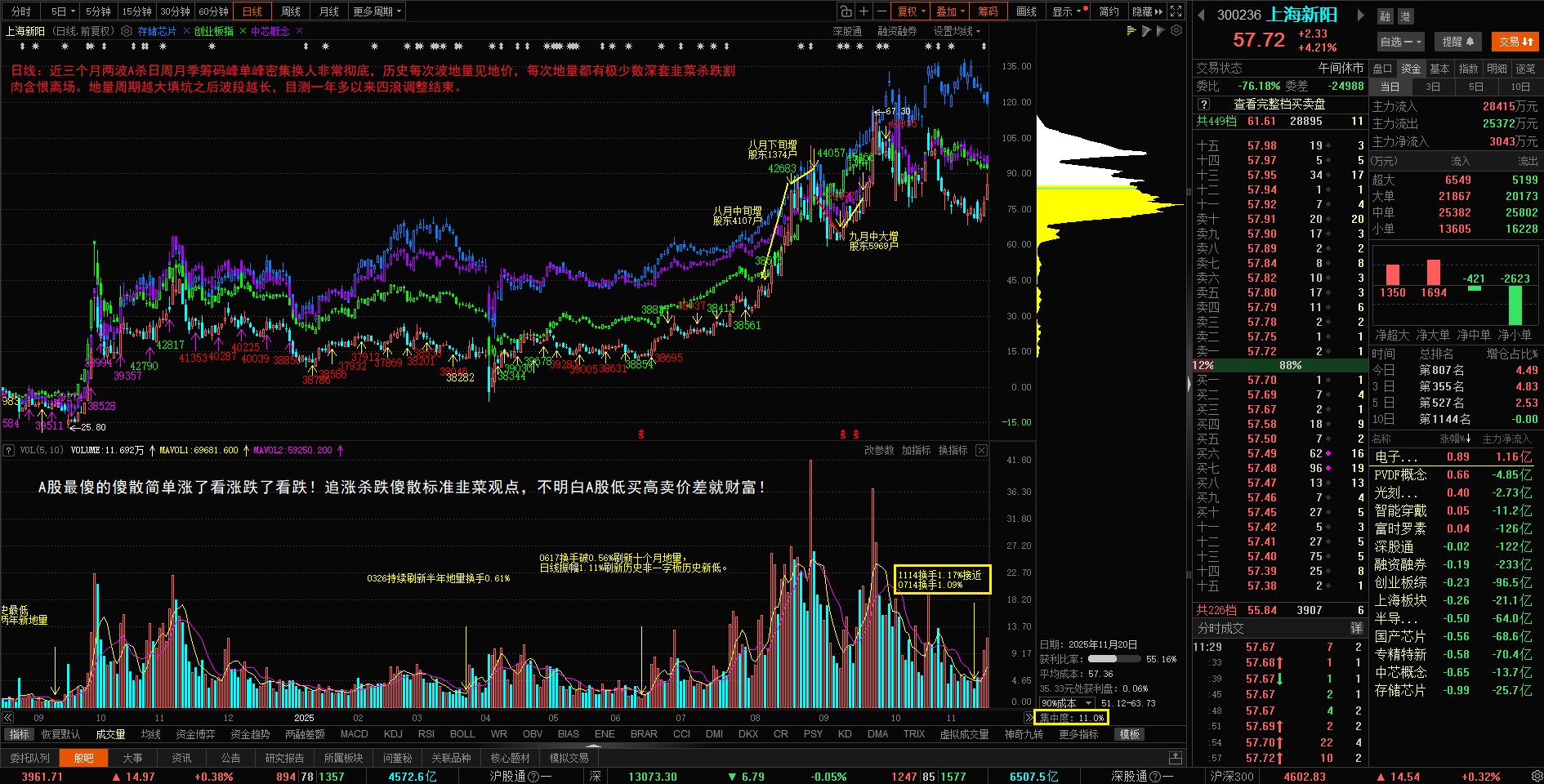Click the 详 detail icon in 分时成交
1544x784 pixels.
click(x=1357, y=628)
